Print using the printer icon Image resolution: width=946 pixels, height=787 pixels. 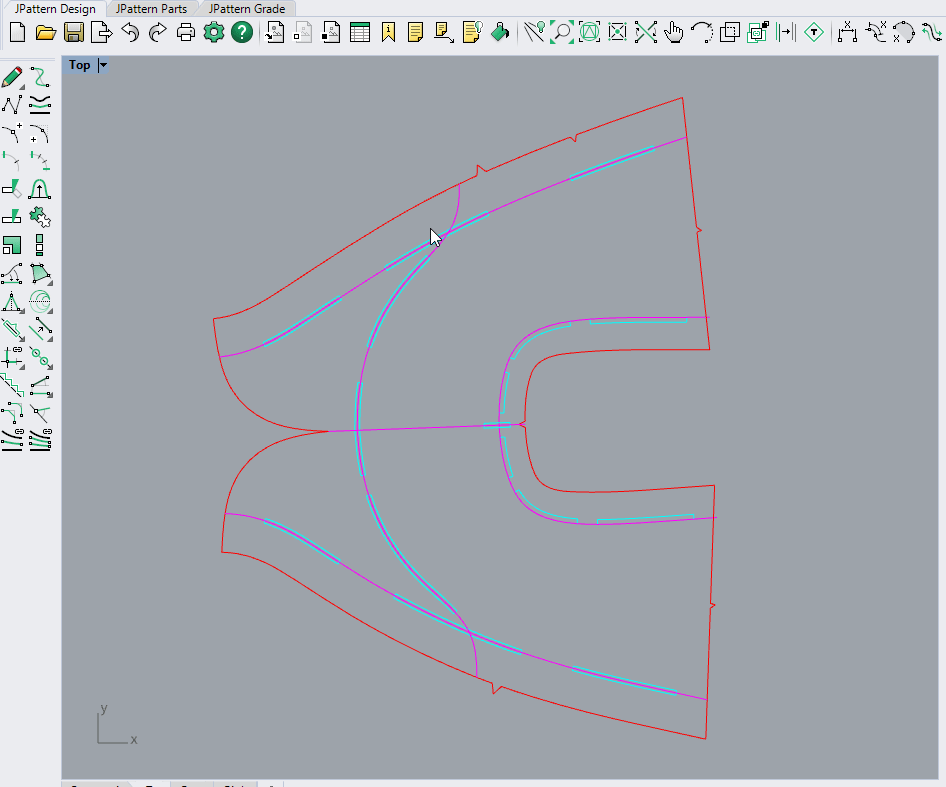(x=186, y=33)
